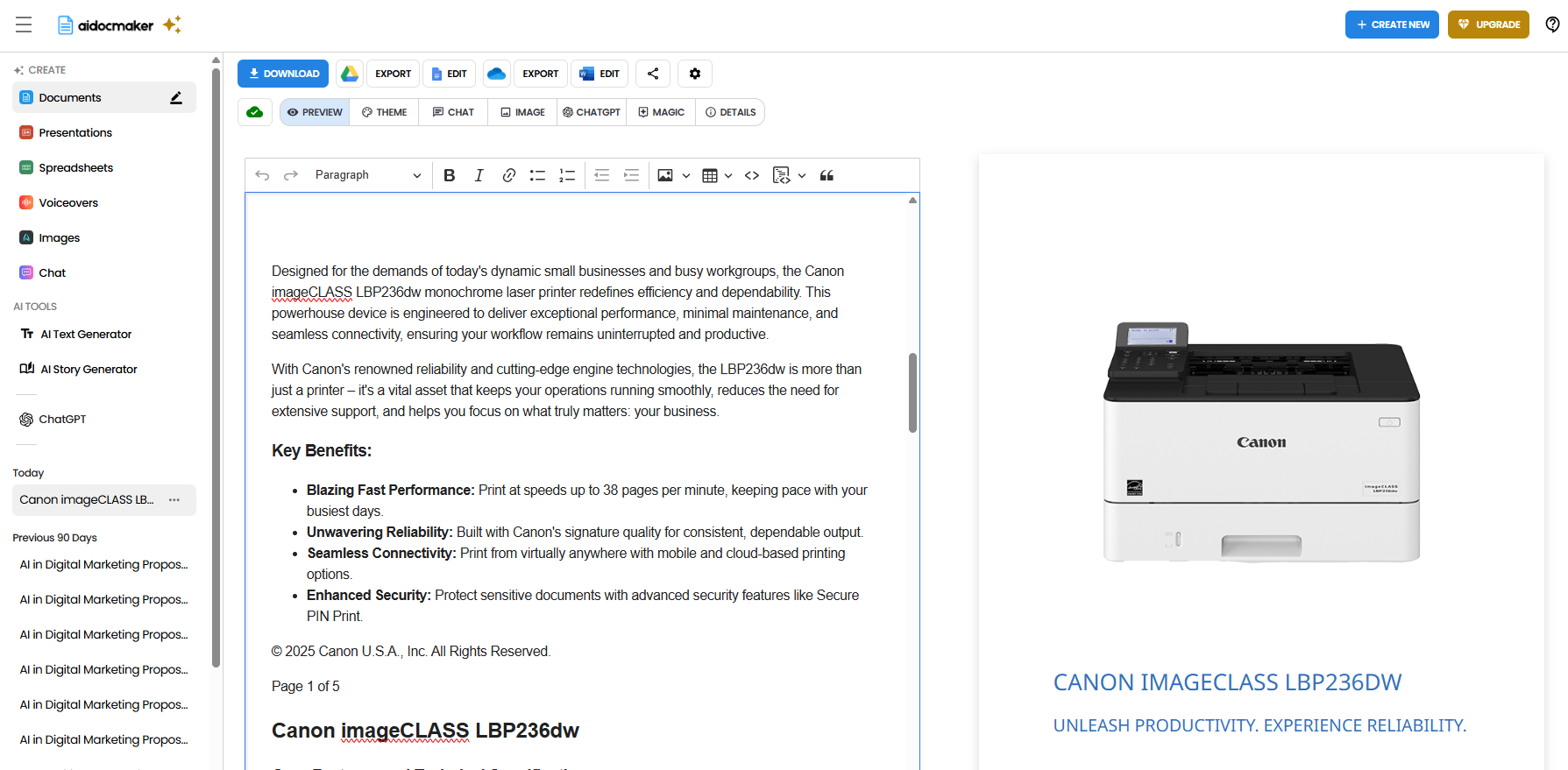Switch to the CHATGPT tab
The height and width of the screenshot is (770, 1568).
coord(592,112)
